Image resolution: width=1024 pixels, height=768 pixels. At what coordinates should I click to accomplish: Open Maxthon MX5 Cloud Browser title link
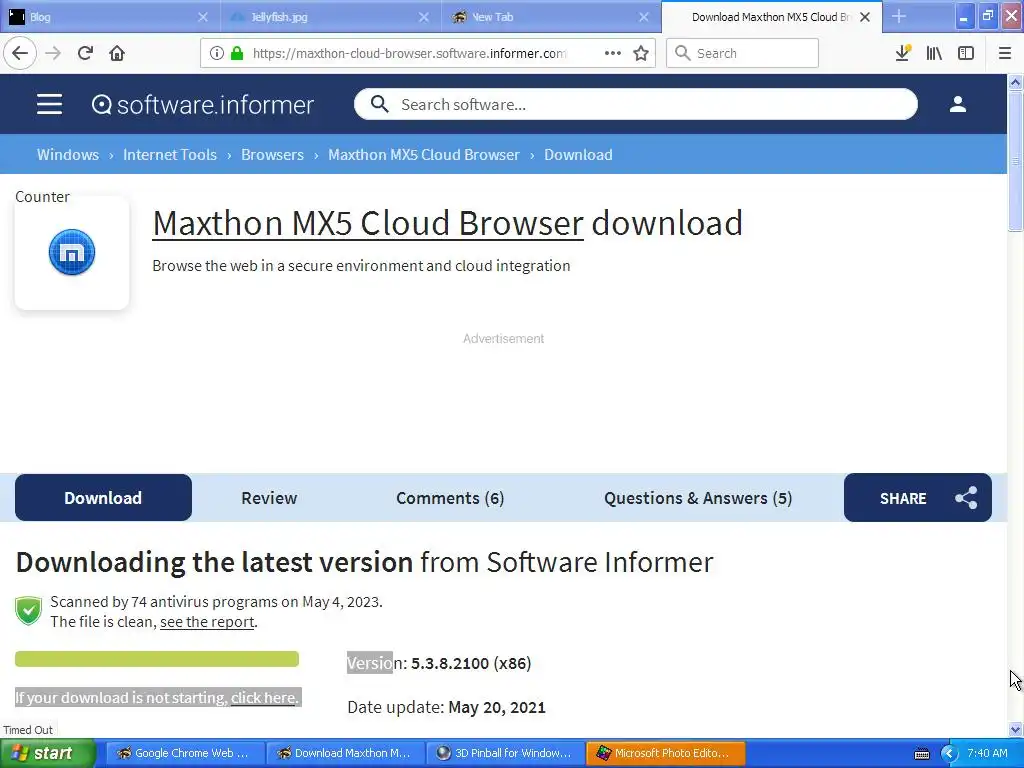(368, 223)
